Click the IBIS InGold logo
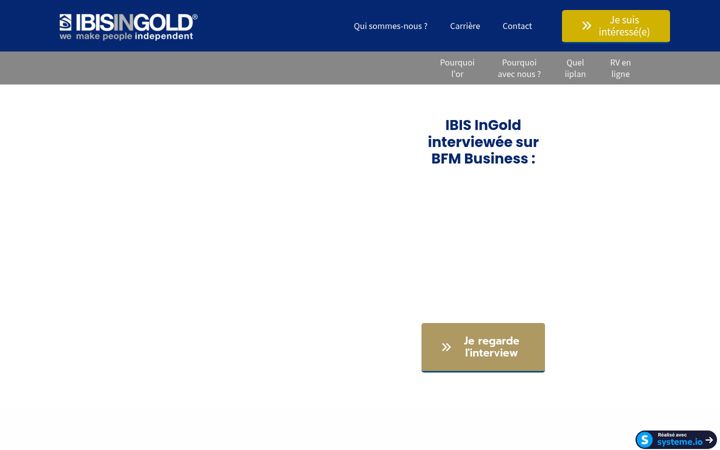This screenshot has height=450, width=720. click(128, 27)
